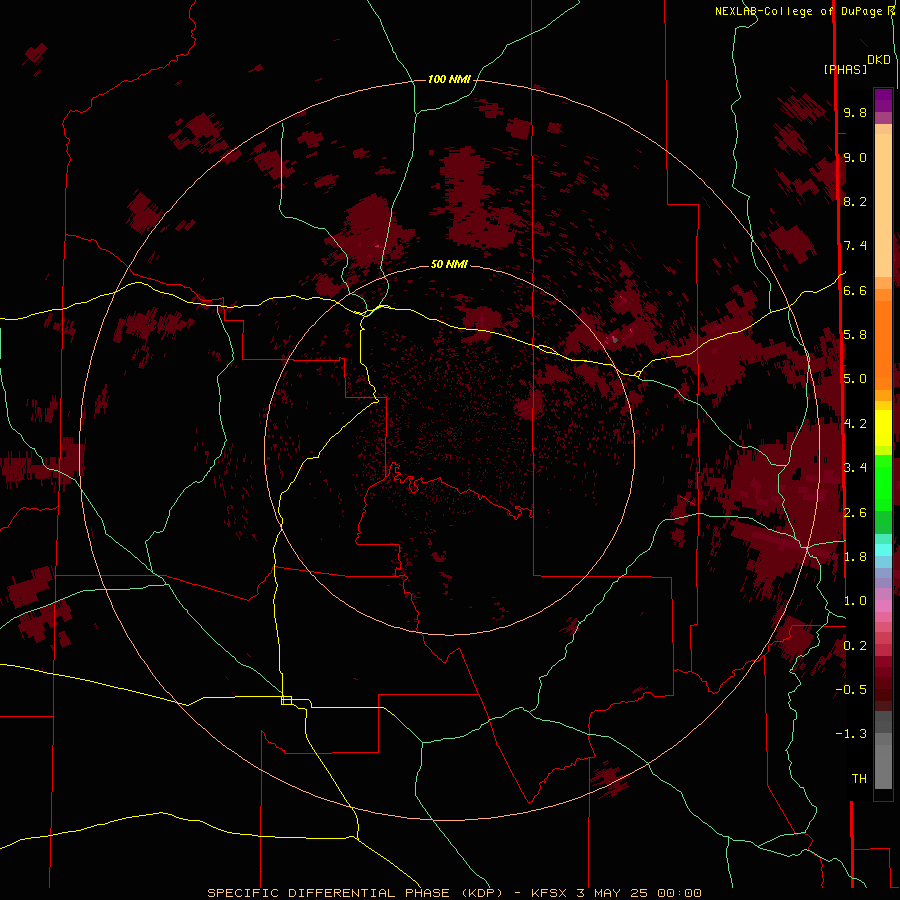Click the 1.0 scale value
900x900 pixels.
855,601
